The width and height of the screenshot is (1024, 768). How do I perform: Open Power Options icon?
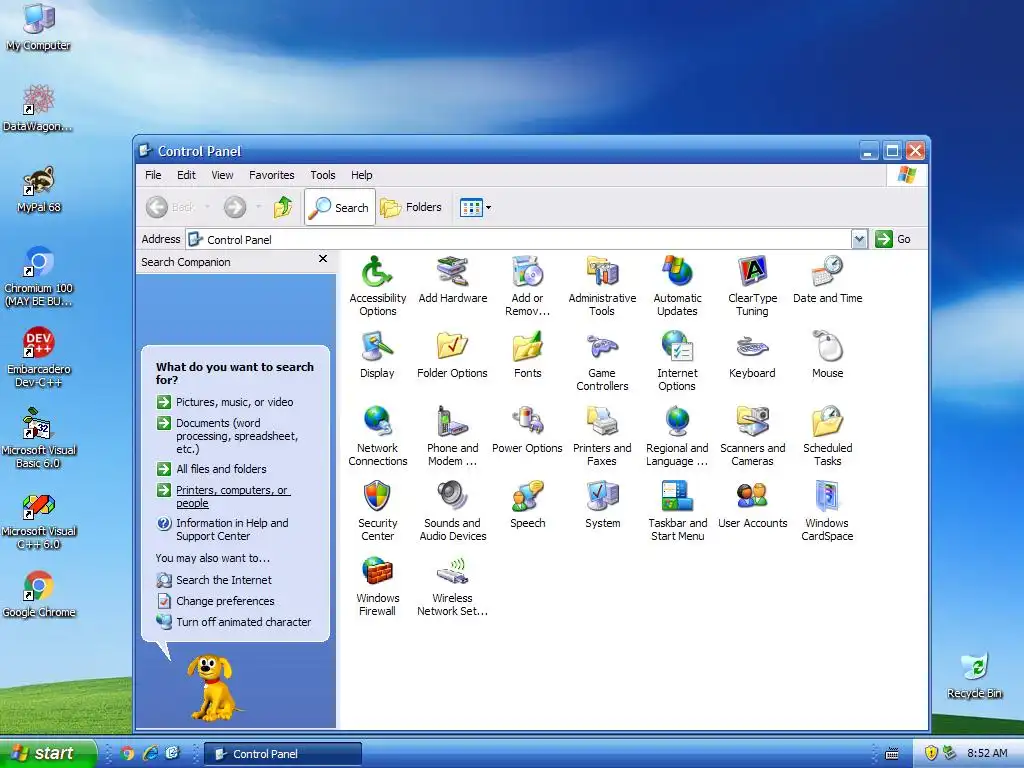click(528, 430)
